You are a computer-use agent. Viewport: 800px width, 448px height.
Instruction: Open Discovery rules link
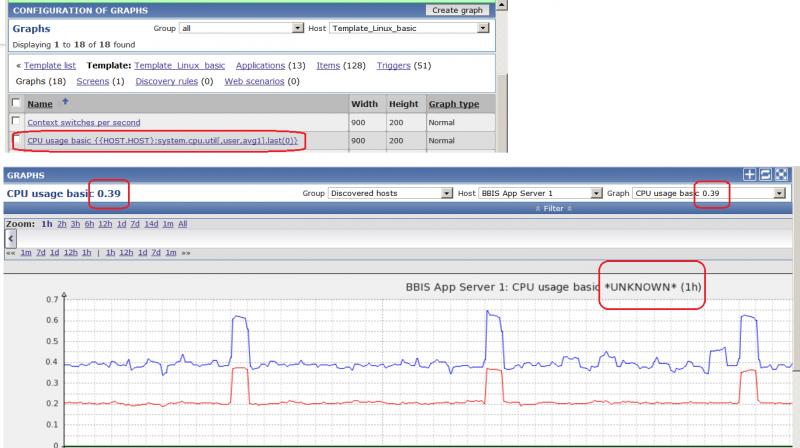click(166, 81)
